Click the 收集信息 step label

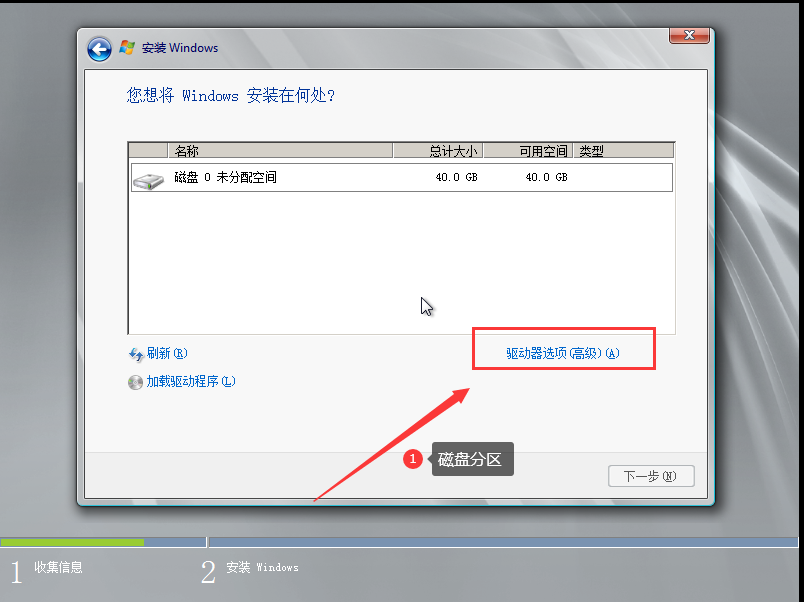58,567
